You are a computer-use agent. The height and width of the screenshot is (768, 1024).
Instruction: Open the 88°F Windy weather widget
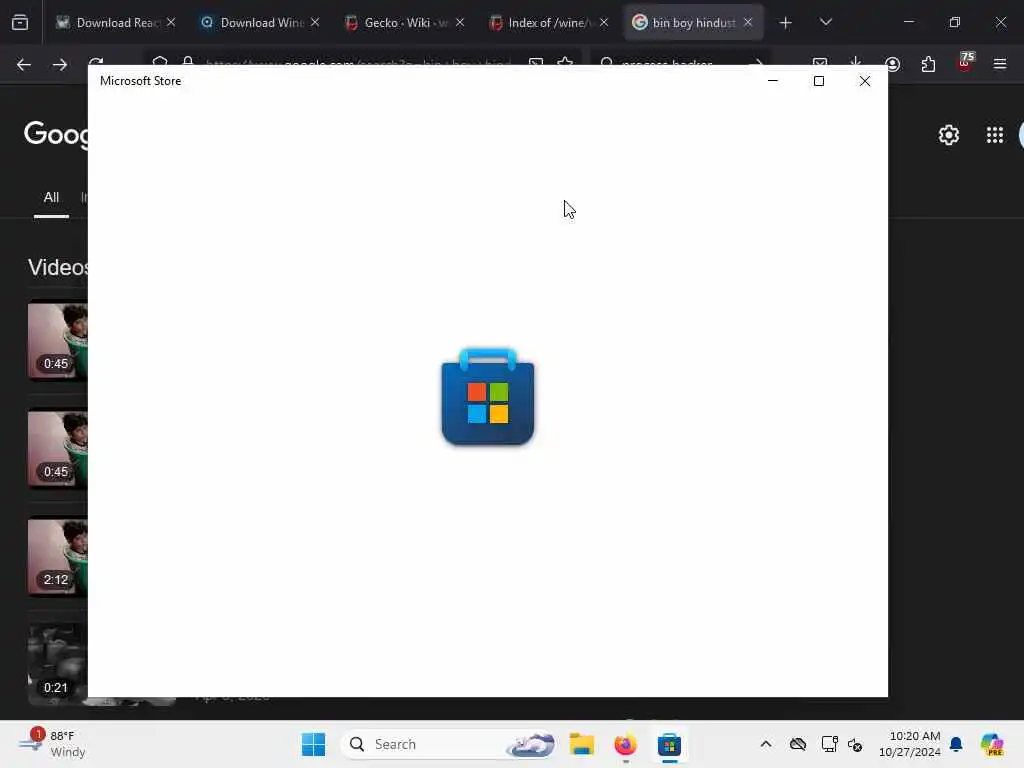click(x=52, y=744)
